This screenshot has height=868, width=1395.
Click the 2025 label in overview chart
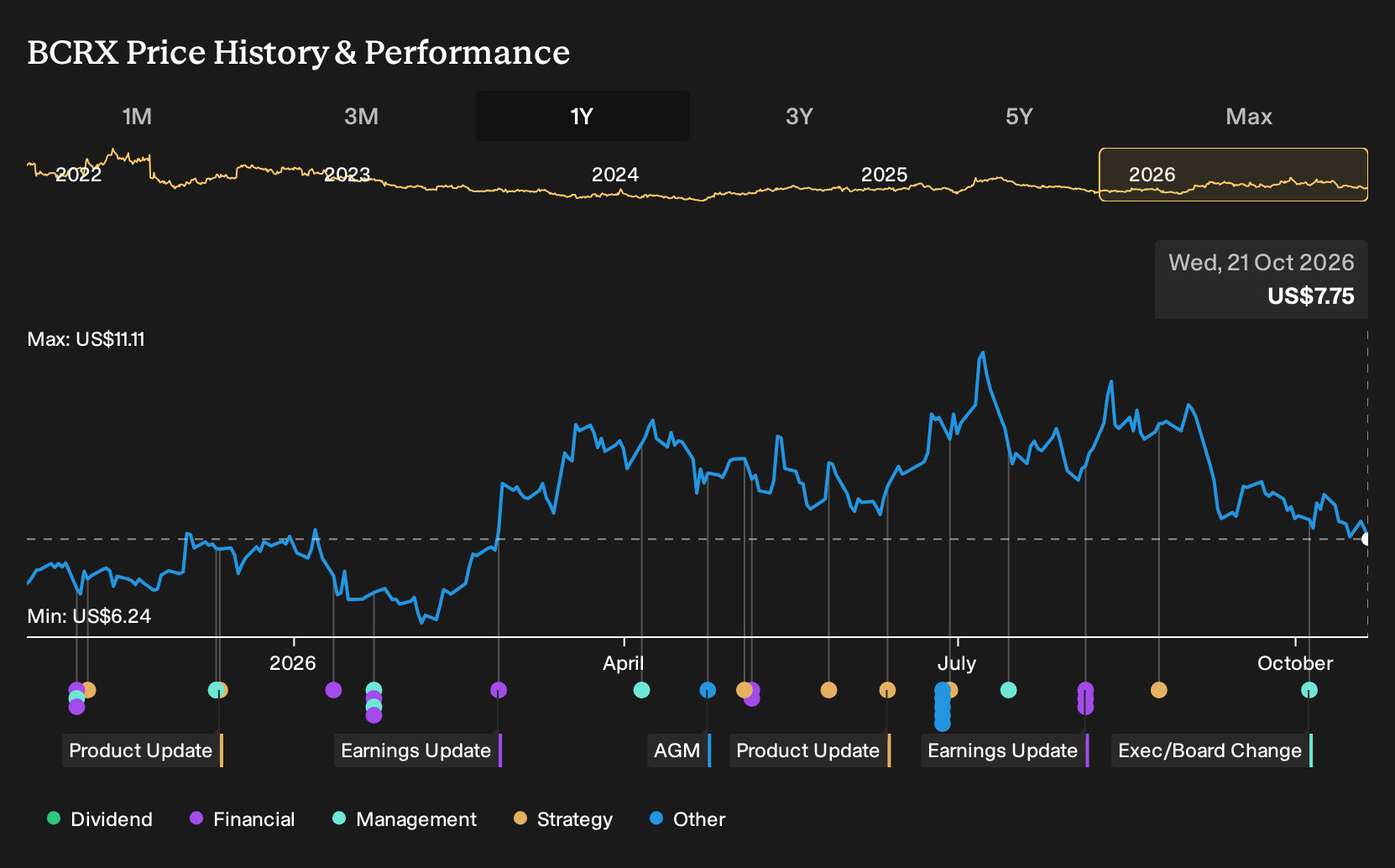(x=885, y=175)
